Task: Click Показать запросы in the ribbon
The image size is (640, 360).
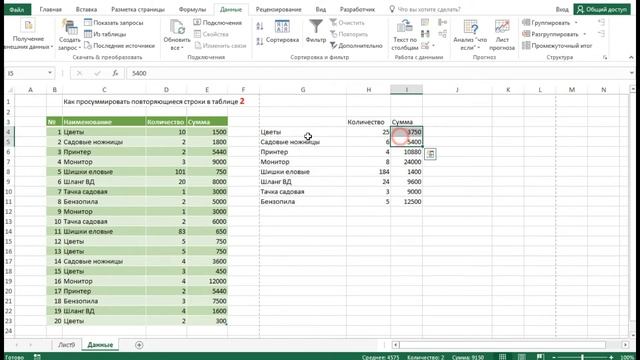Action: point(114,23)
